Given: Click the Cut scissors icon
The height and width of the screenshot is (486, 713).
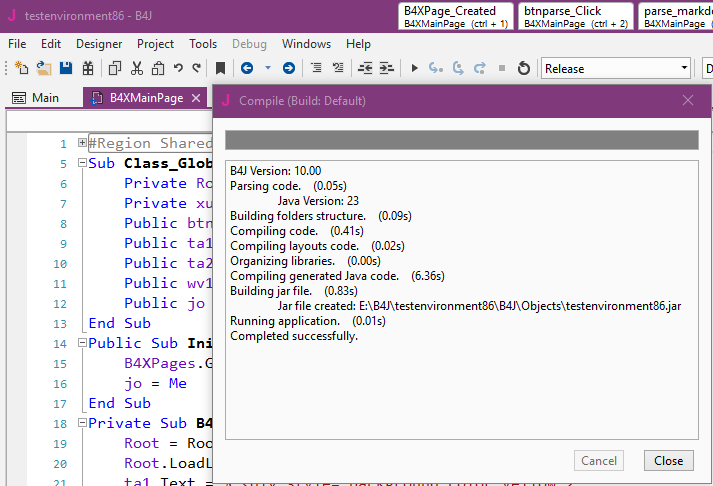Looking at the screenshot, I should click(x=136, y=68).
